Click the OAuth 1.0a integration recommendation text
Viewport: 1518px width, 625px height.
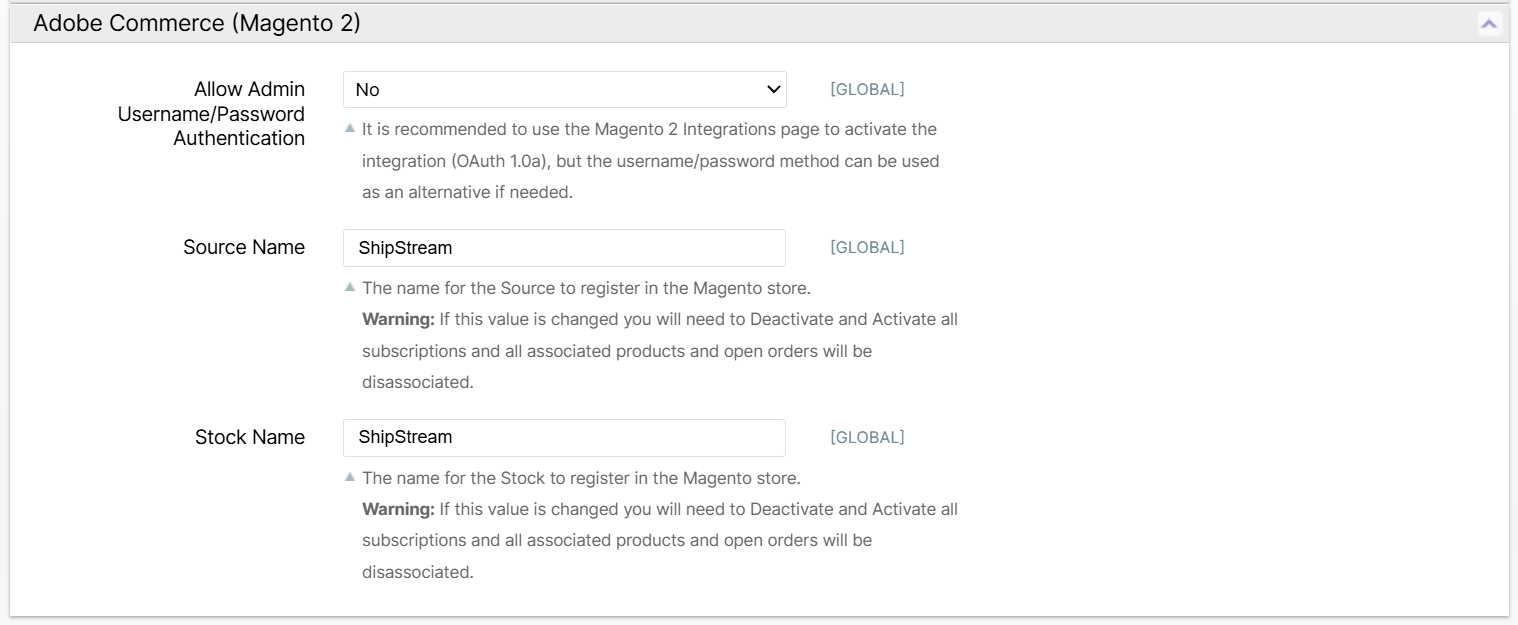(x=650, y=161)
